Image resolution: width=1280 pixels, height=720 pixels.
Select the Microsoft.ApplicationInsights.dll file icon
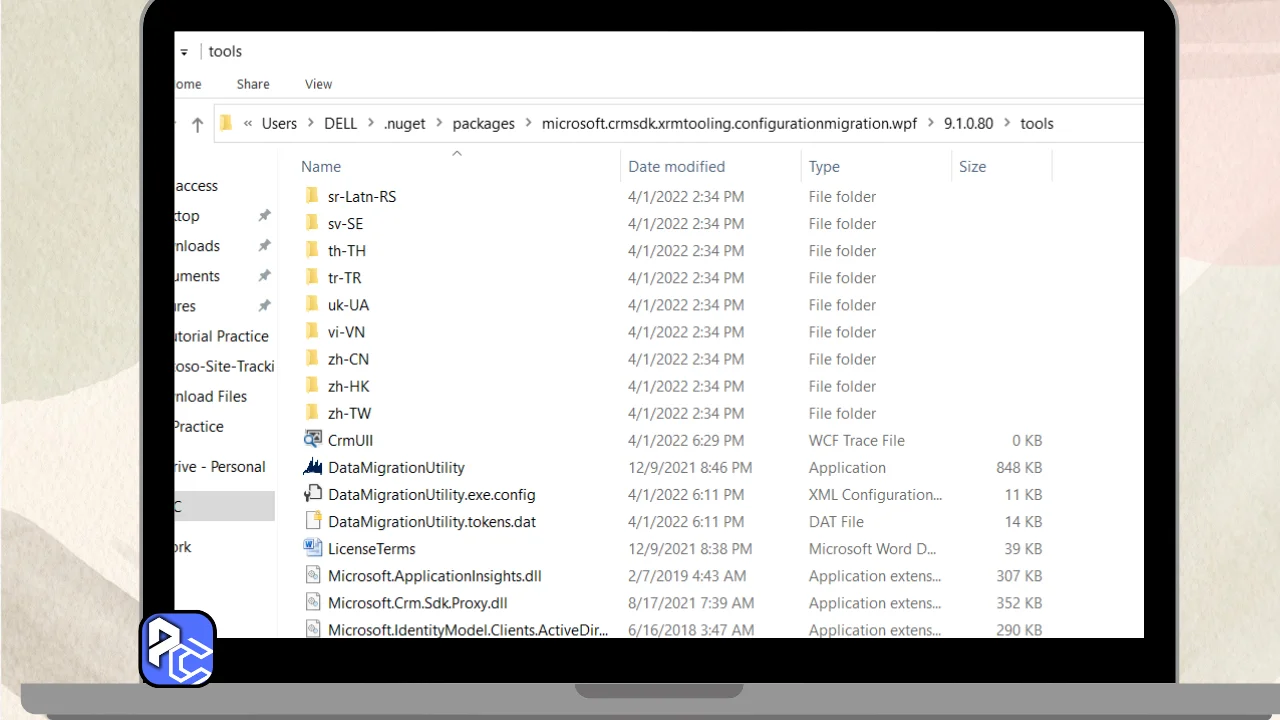tap(313, 575)
